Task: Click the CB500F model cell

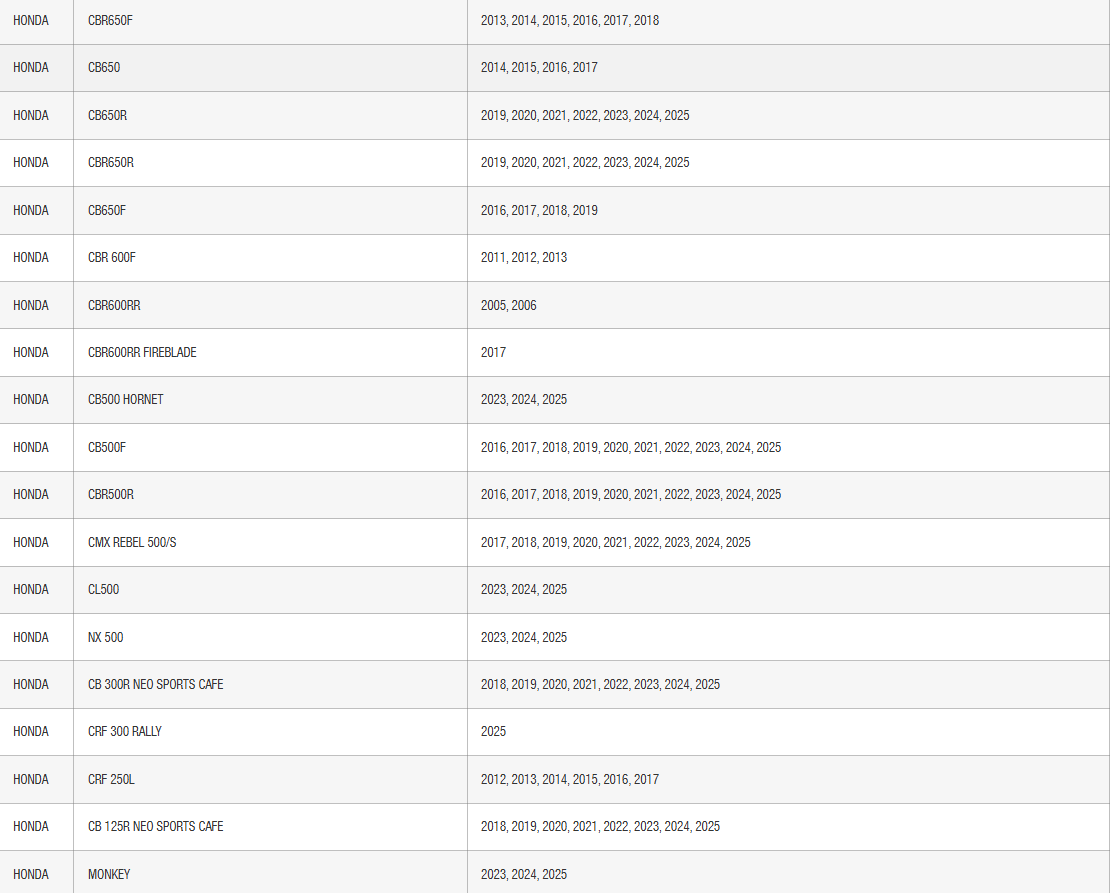Action: [107, 447]
